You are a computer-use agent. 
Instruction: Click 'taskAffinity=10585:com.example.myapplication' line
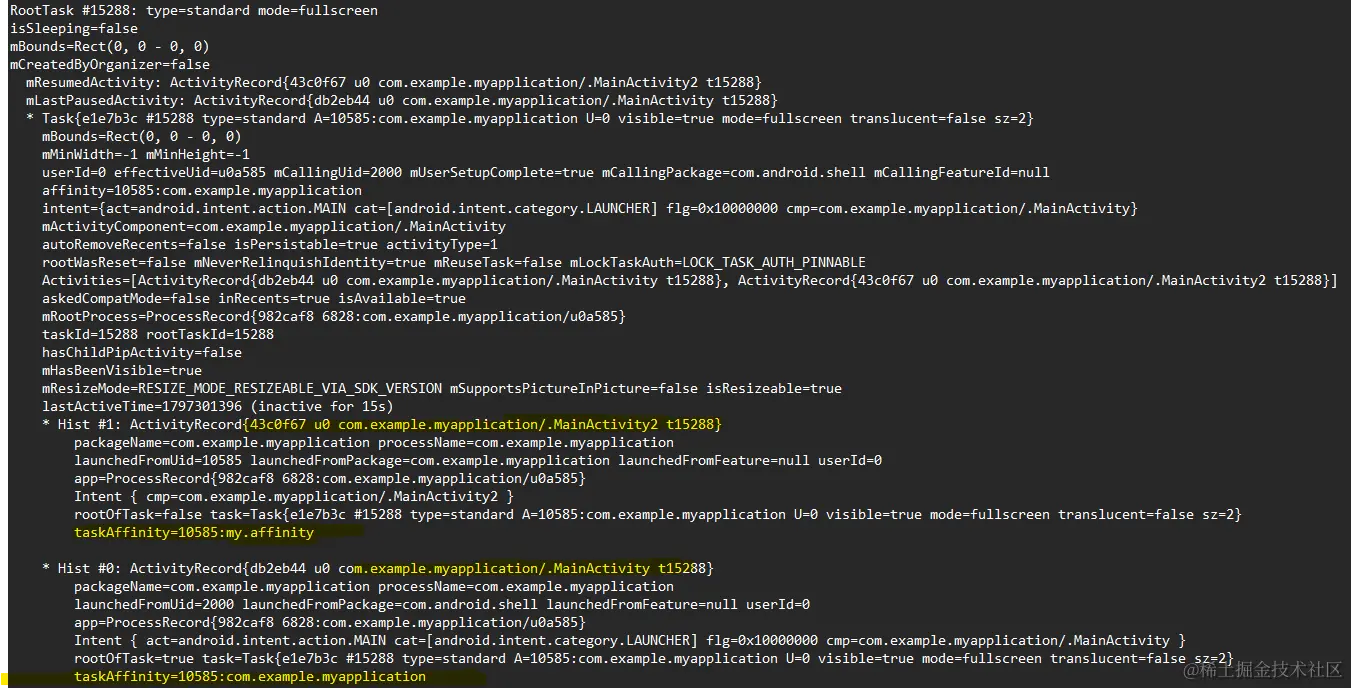(250, 677)
